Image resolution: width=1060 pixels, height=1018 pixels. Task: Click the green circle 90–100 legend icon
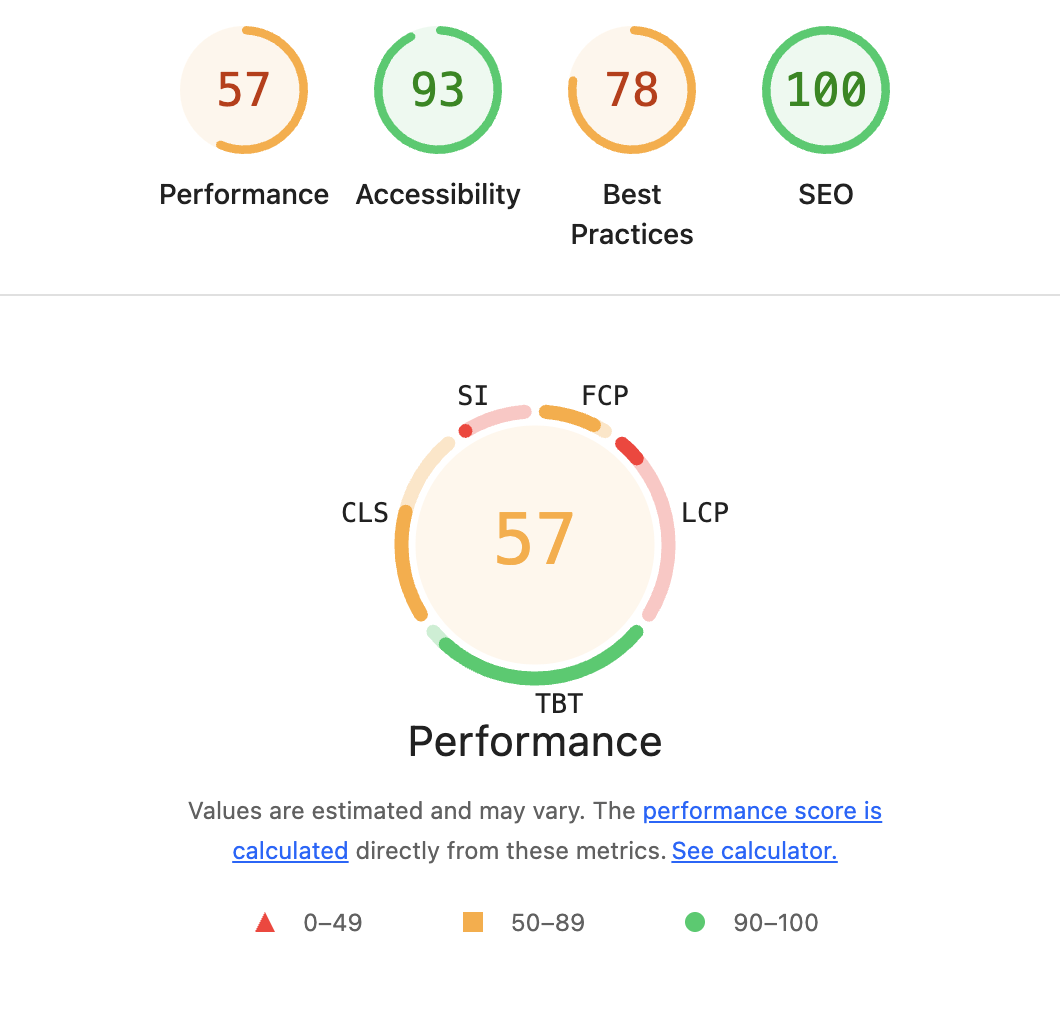tap(694, 922)
